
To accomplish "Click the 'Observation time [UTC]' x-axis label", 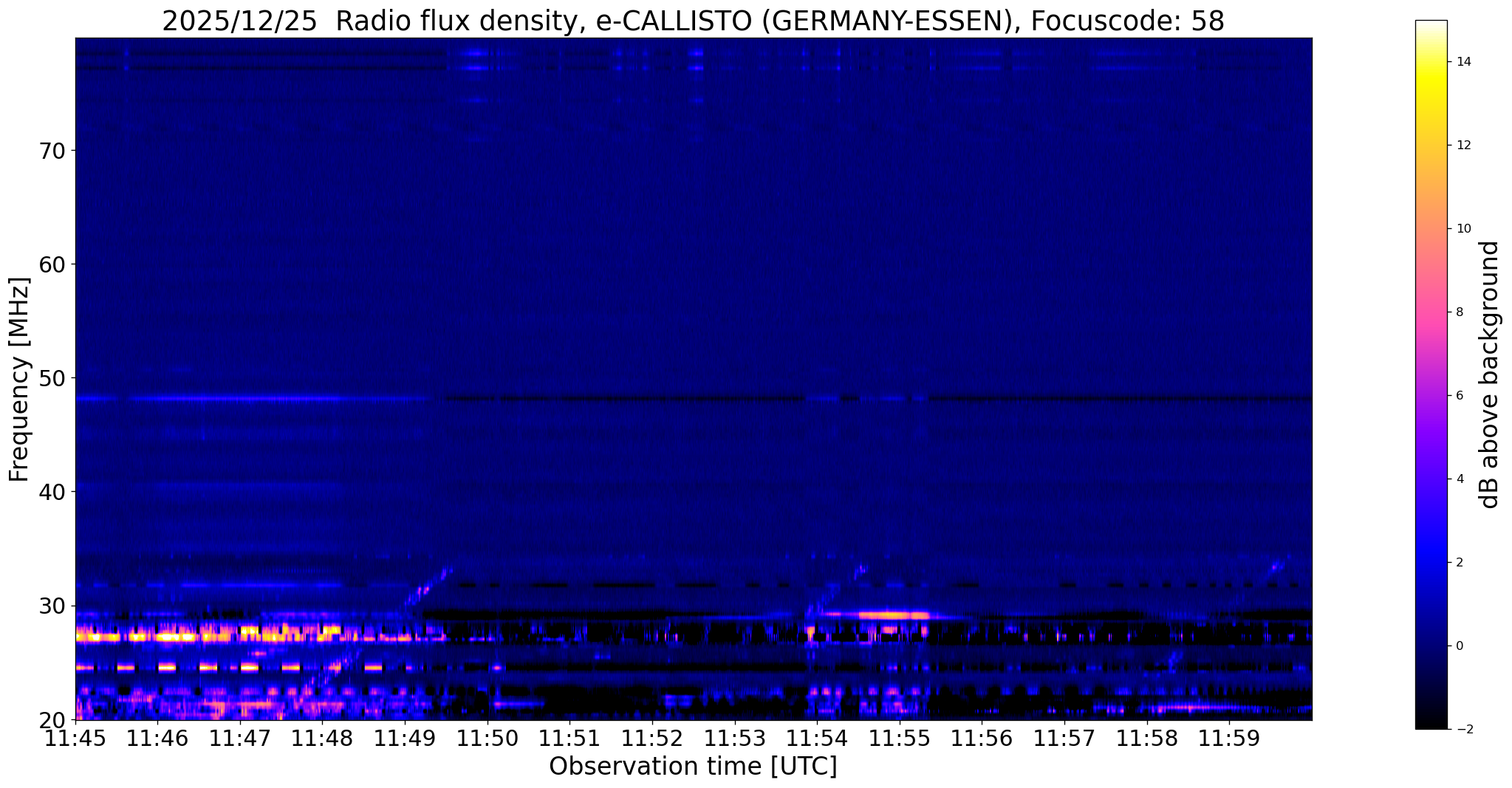I will 693,767.
